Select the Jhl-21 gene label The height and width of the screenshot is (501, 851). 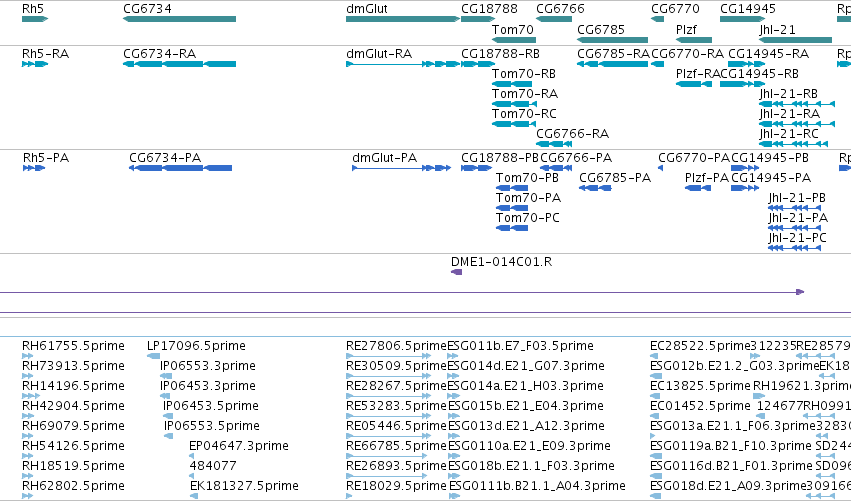click(x=778, y=29)
